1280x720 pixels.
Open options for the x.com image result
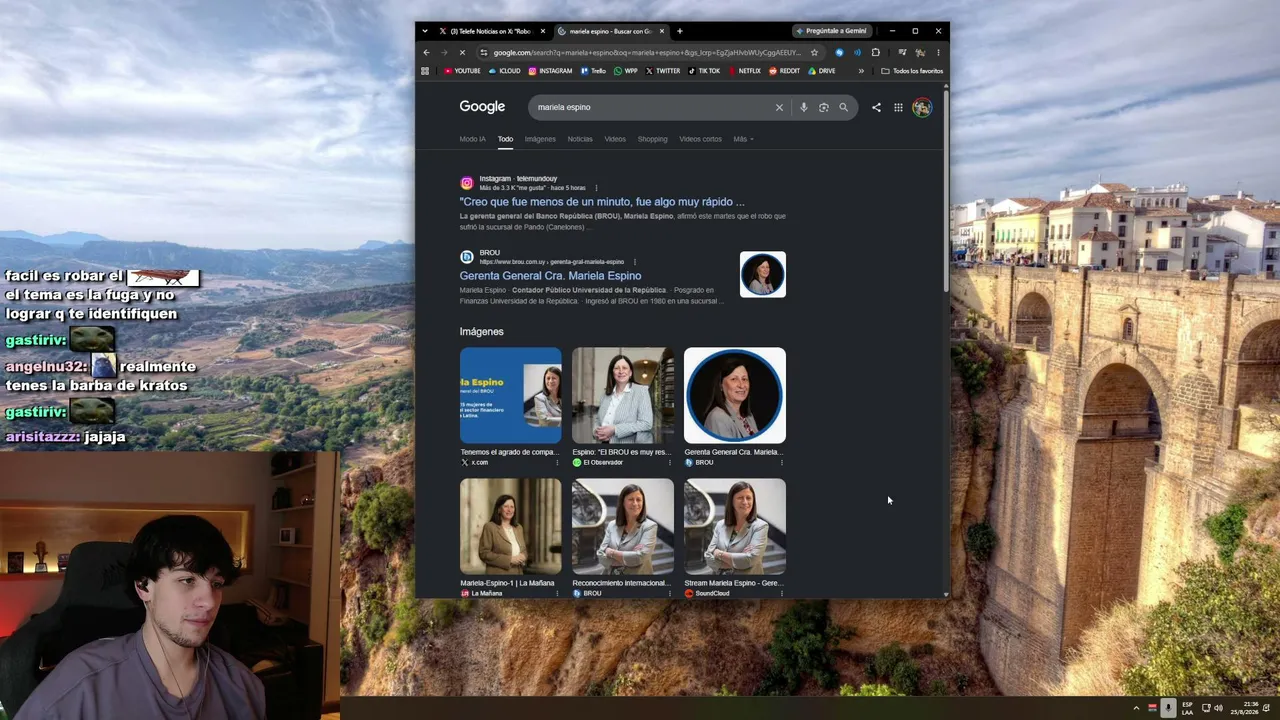coord(558,463)
